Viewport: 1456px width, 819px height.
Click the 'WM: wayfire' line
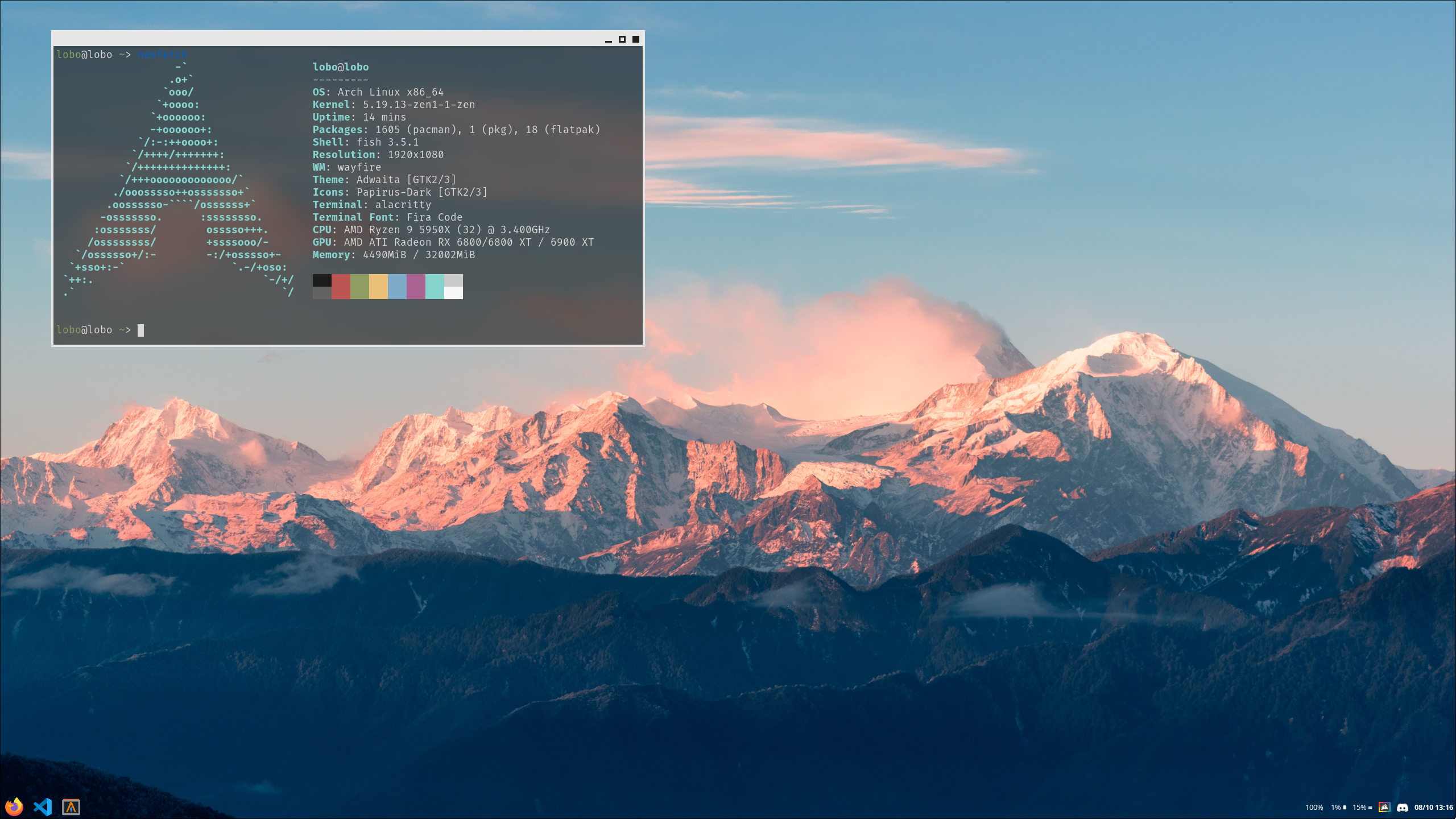(347, 167)
